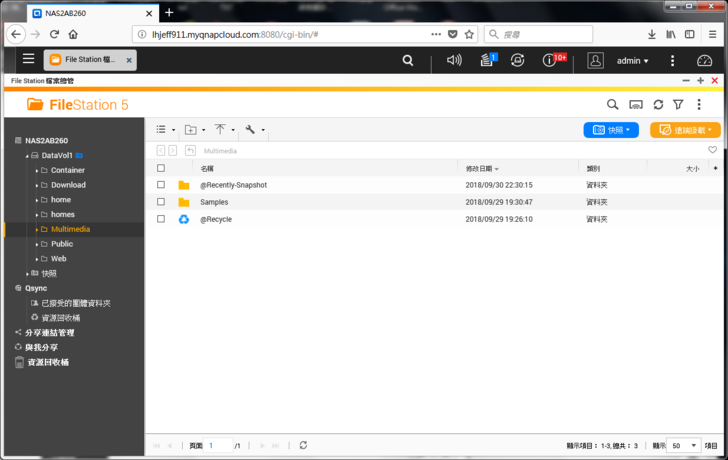Open the admin user dropdown

click(632, 61)
